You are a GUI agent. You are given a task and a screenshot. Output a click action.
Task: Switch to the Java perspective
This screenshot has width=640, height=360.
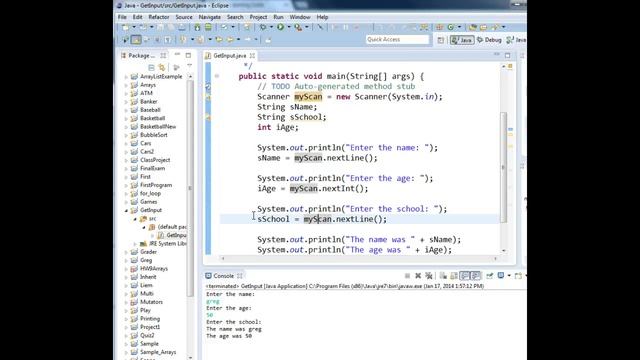pos(462,40)
